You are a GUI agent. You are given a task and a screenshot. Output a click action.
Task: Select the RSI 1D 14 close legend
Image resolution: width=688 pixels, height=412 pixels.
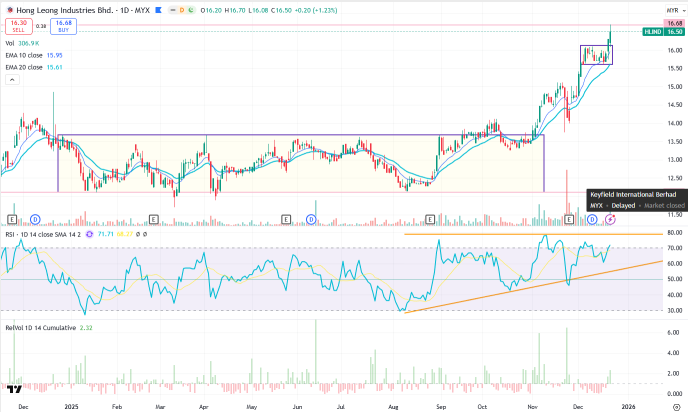[43, 234]
